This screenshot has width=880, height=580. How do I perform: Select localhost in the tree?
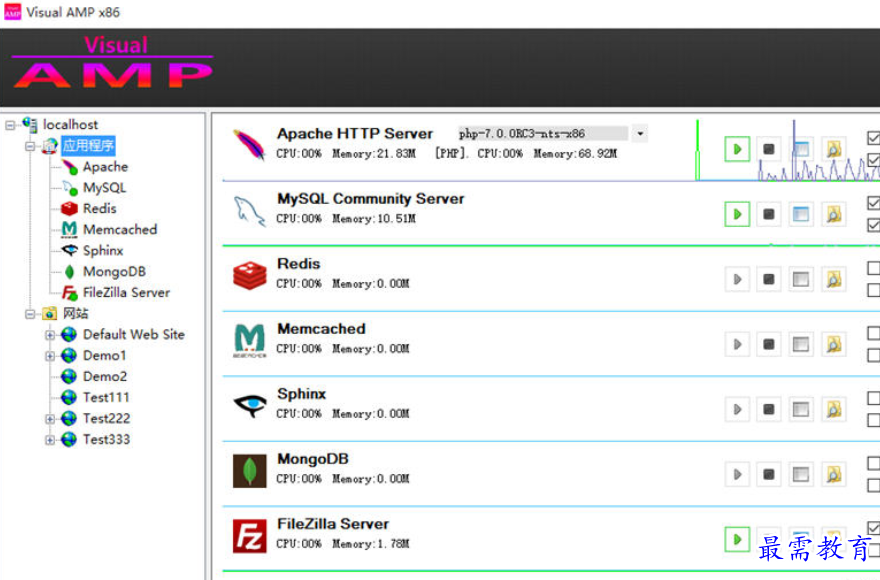[70, 125]
